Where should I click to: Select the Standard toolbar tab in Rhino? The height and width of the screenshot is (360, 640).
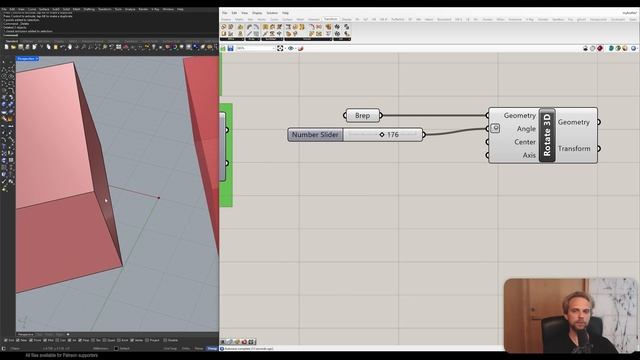[x=12, y=41]
